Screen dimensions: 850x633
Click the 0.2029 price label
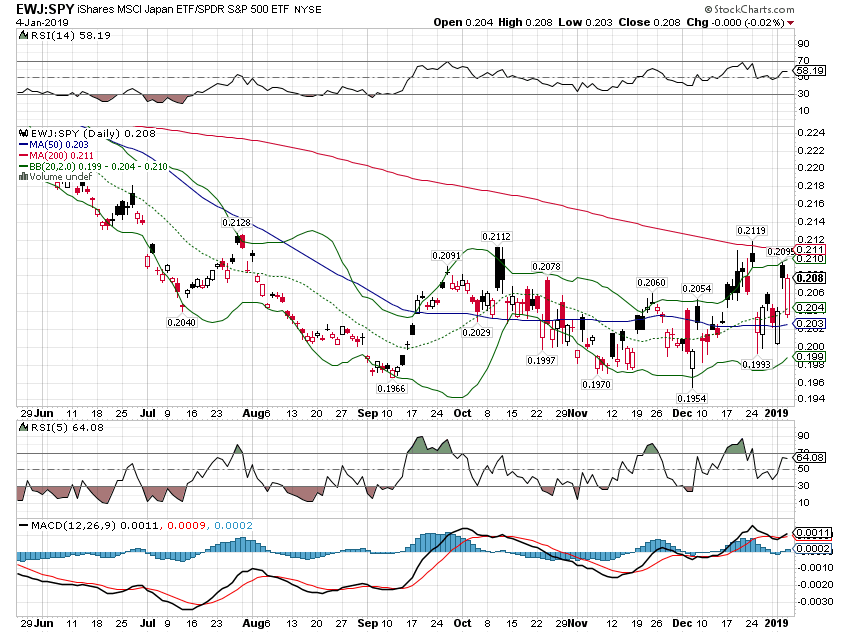pos(476,333)
